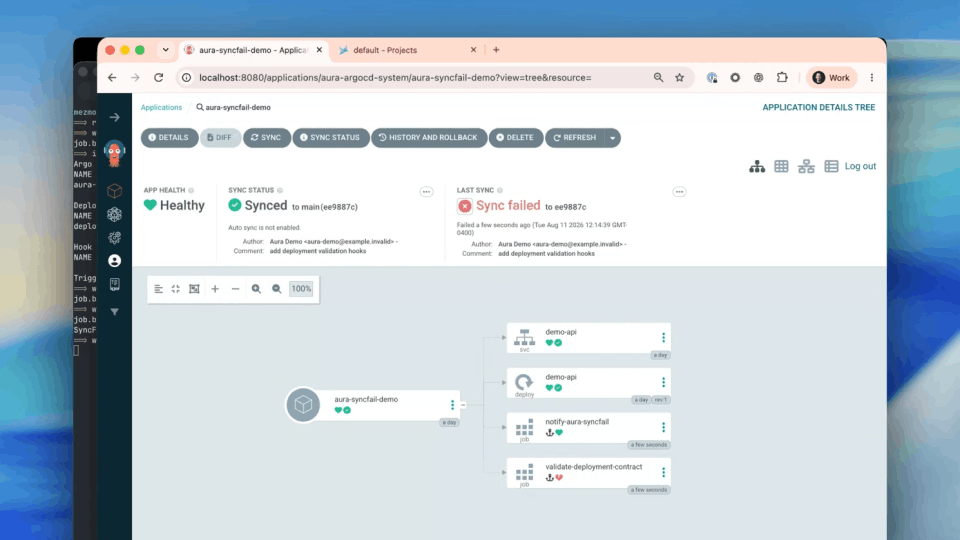The image size is (960, 540).
Task: Switch to the pods grid view icon
Action: coord(781,166)
